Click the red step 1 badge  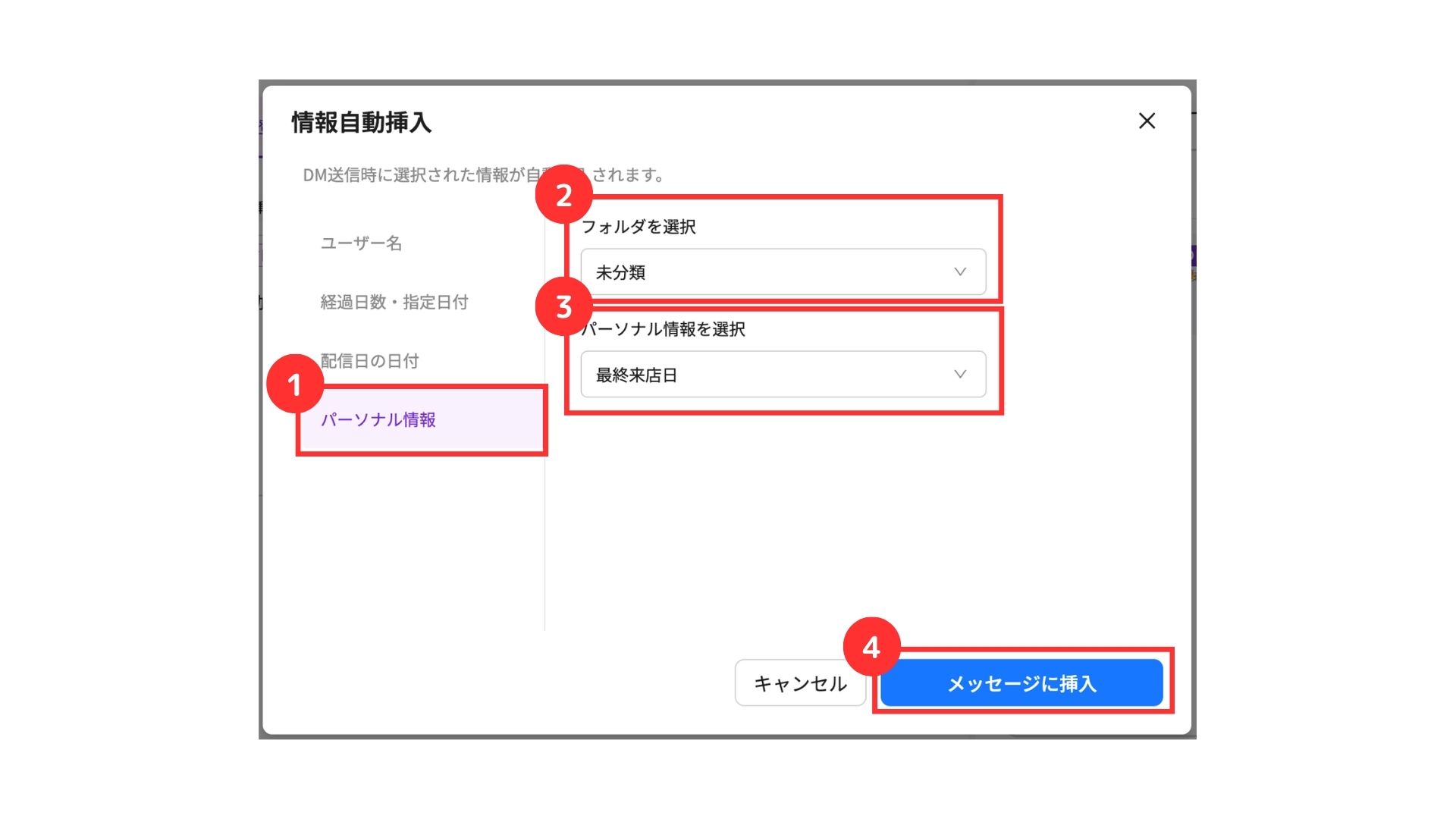pos(295,384)
